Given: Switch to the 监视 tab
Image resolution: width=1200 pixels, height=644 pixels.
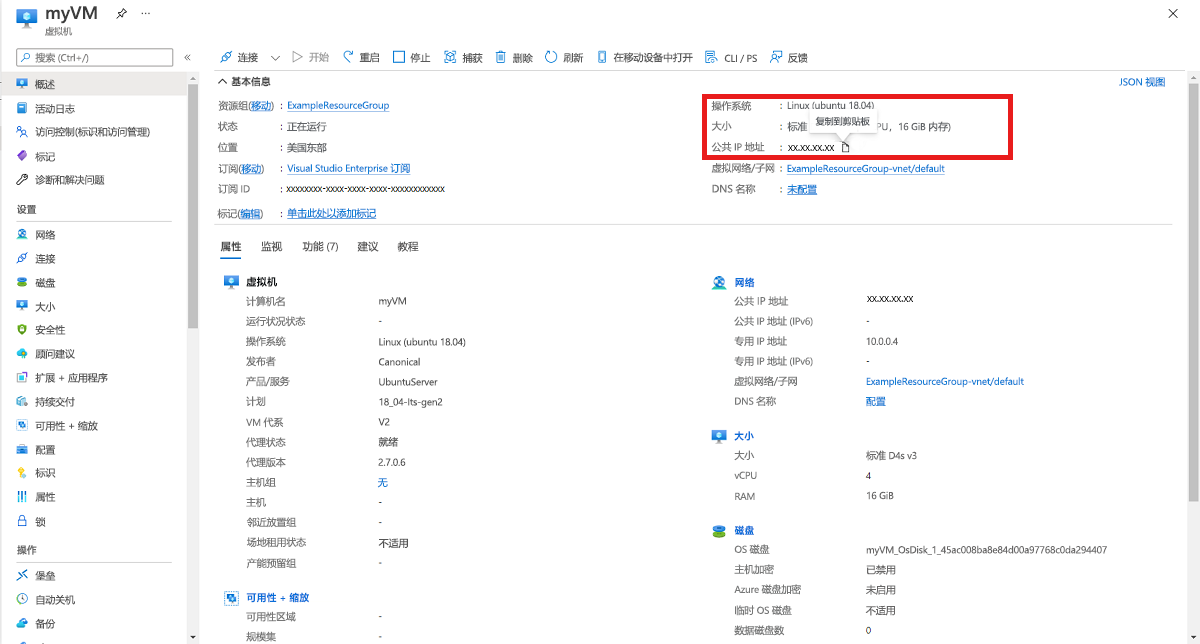Looking at the screenshot, I should (x=271, y=247).
